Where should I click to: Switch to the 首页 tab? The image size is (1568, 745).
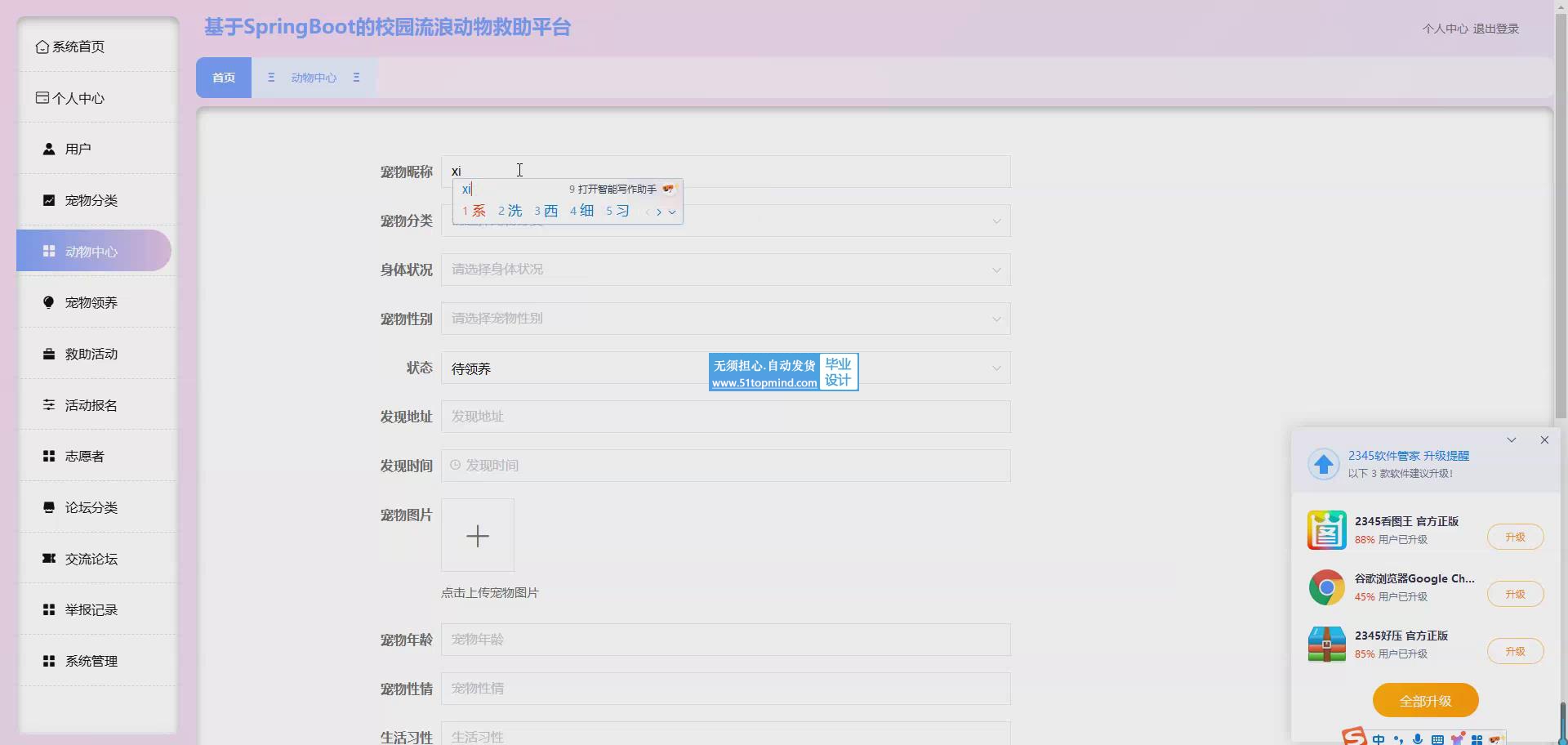point(224,78)
